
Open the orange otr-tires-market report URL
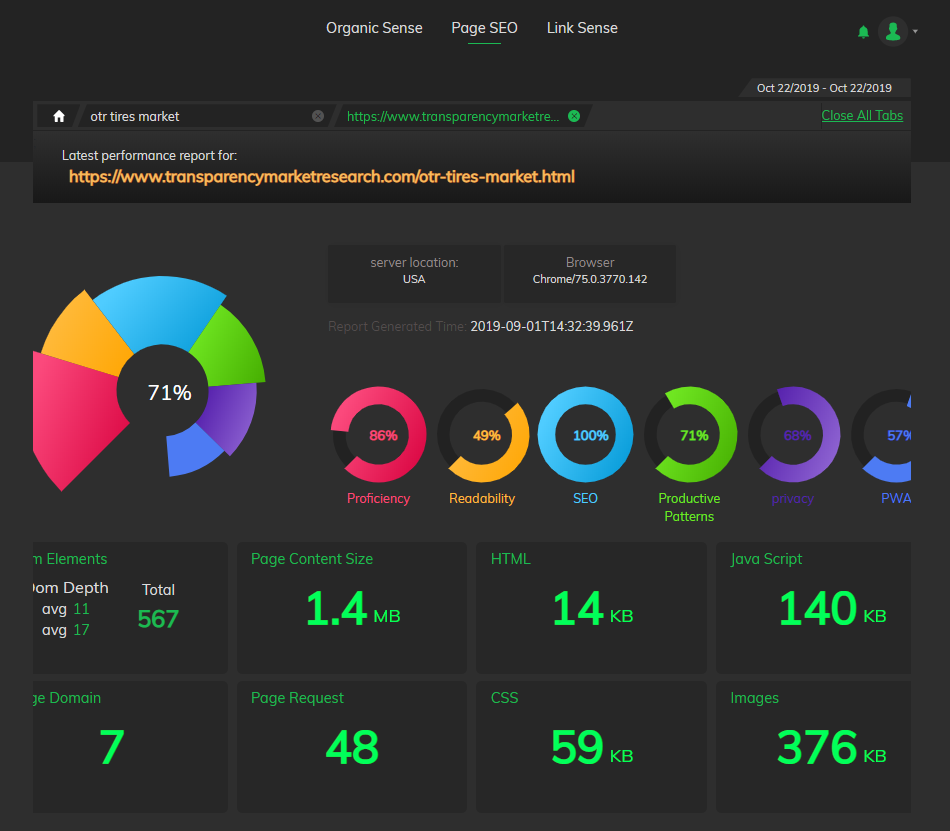pyautogui.click(x=322, y=177)
